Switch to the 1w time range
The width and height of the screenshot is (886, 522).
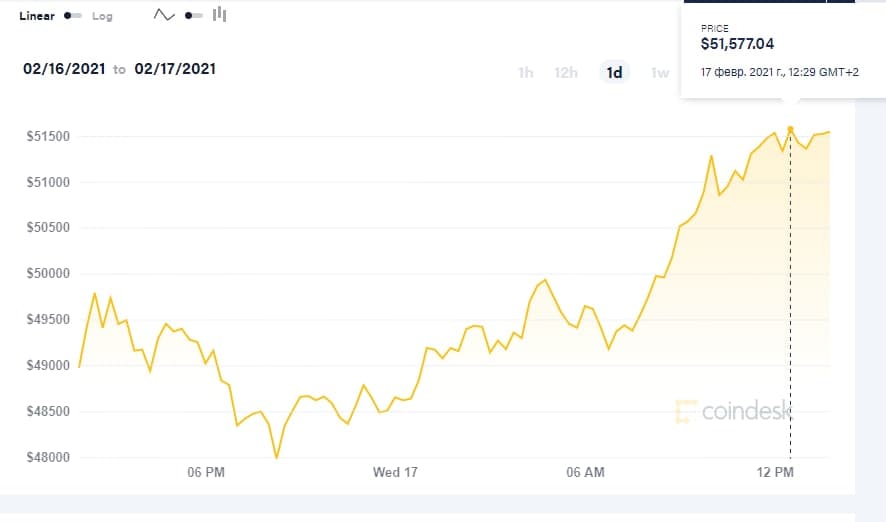pos(659,72)
